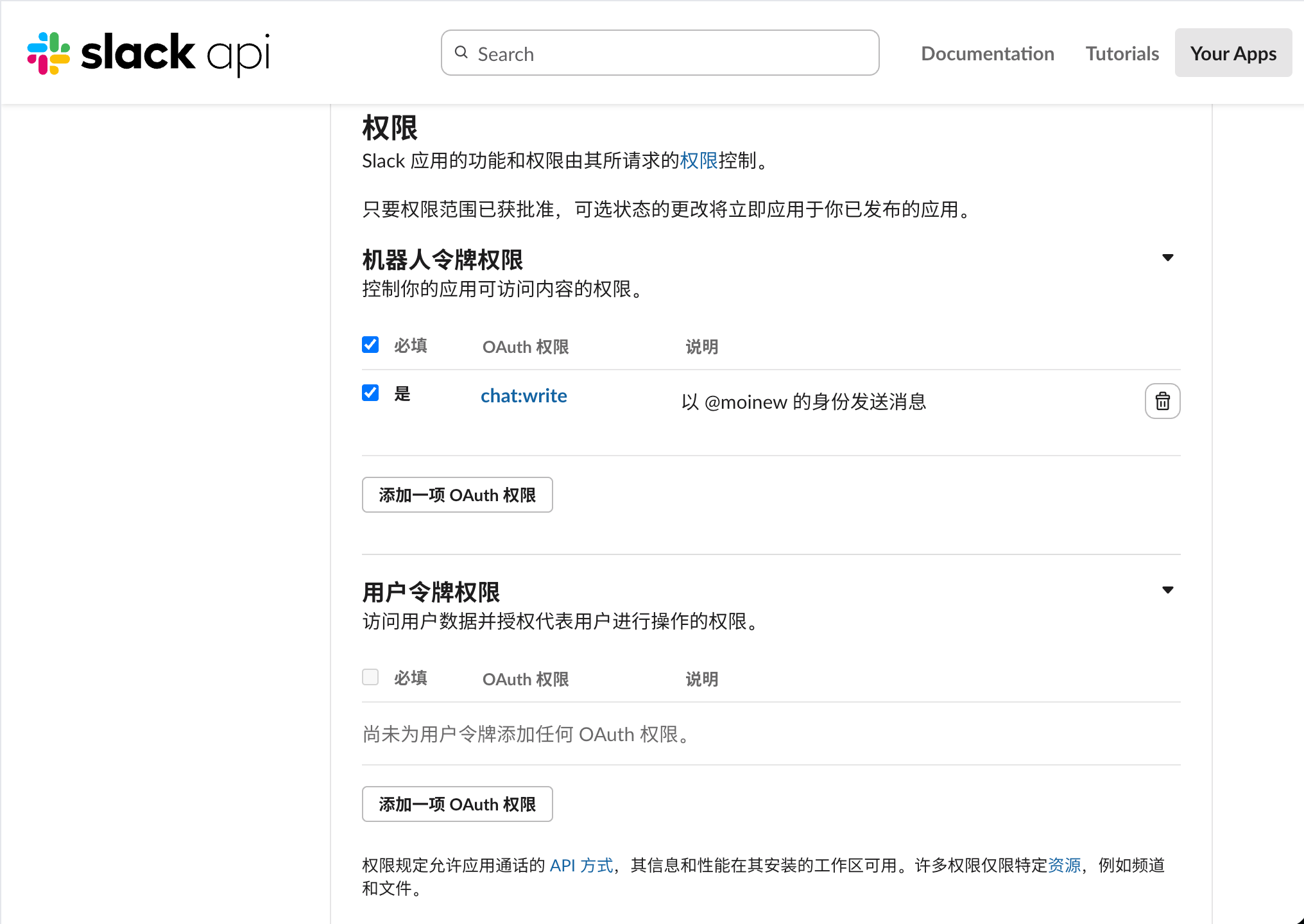Open the Documentation menu item
Screen dimensions: 1304x924
tap(988, 53)
